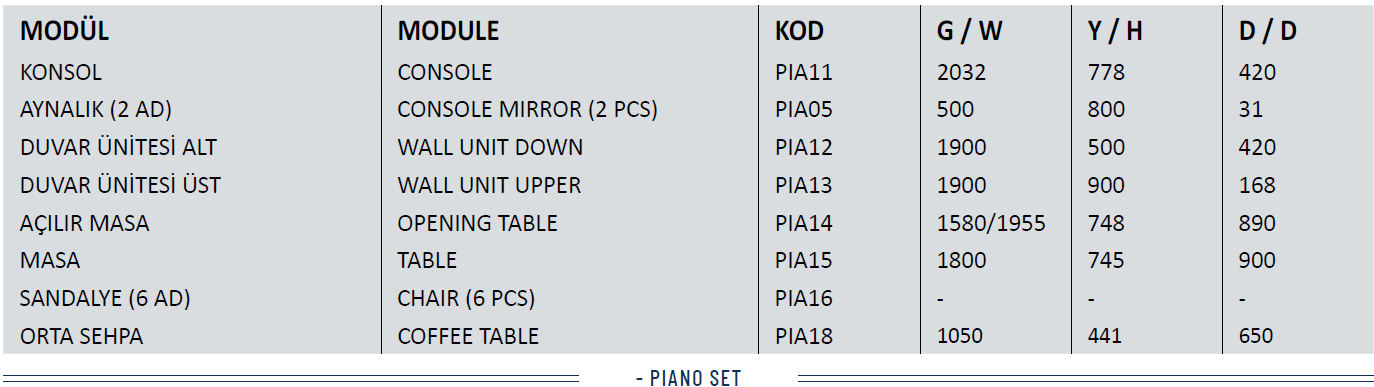Select the COFFEE TABLE cell

point(468,336)
